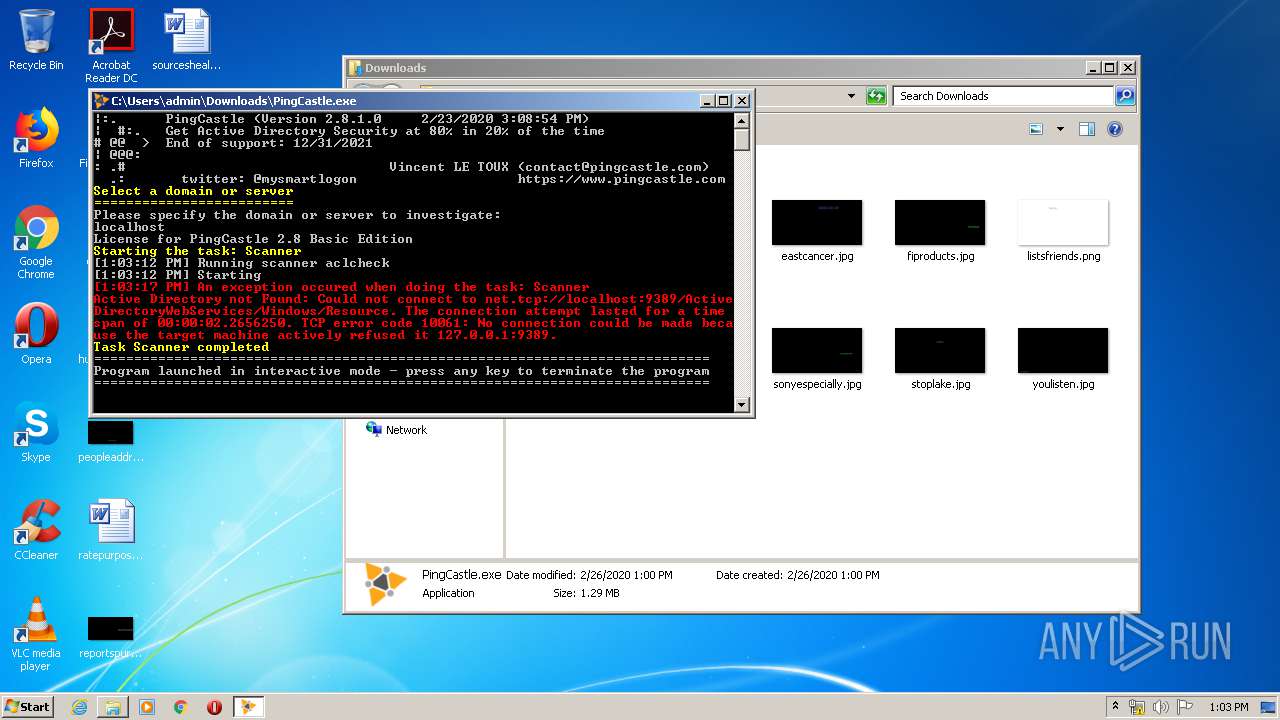The image size is (1280, 720).
Task: Open Windows Media Player from taskbar
Action: (x=147, y=707)
